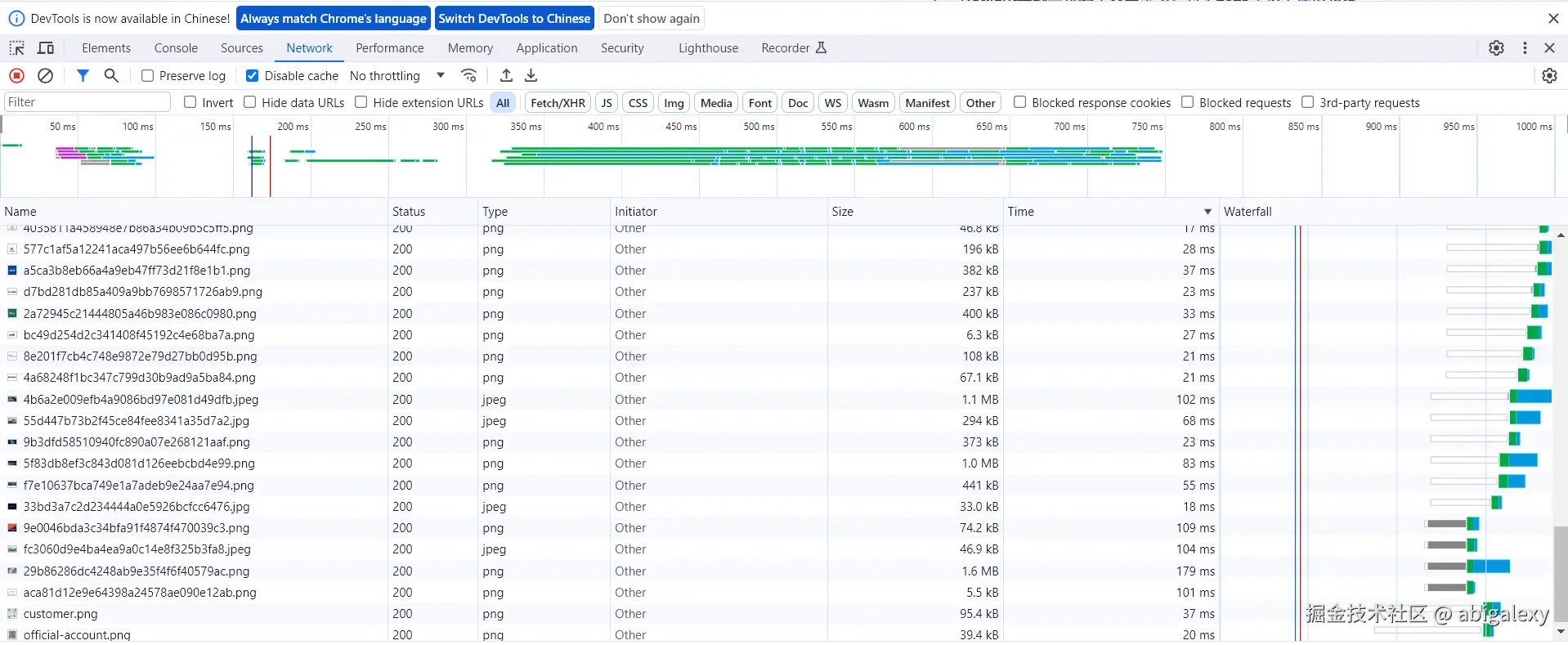The height and width of the screenshot is (645, 1568).
Task: Open the No throttling dropdown
Action: point(397,75)
